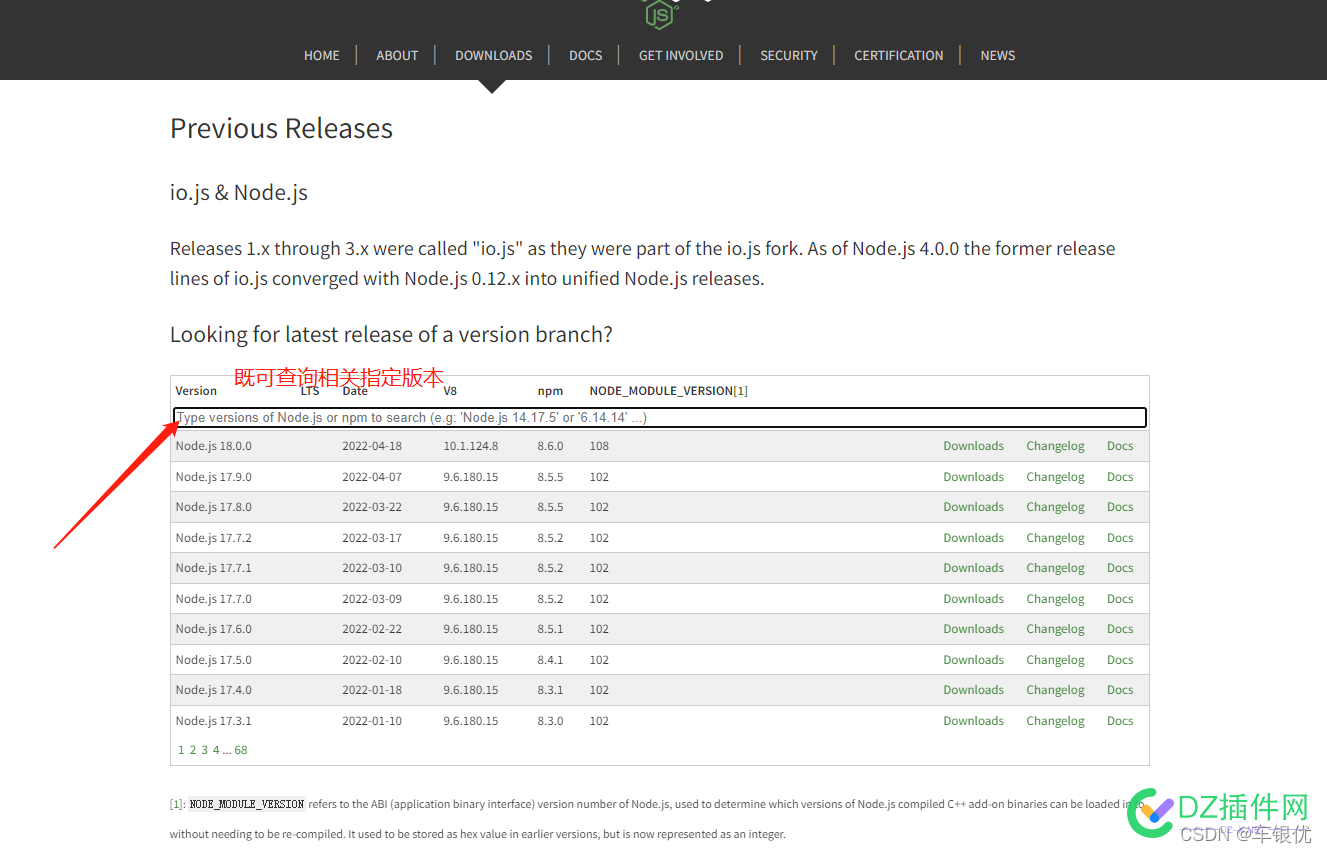Open Downloads for Node.js 17.4.0

coord(974,690)
